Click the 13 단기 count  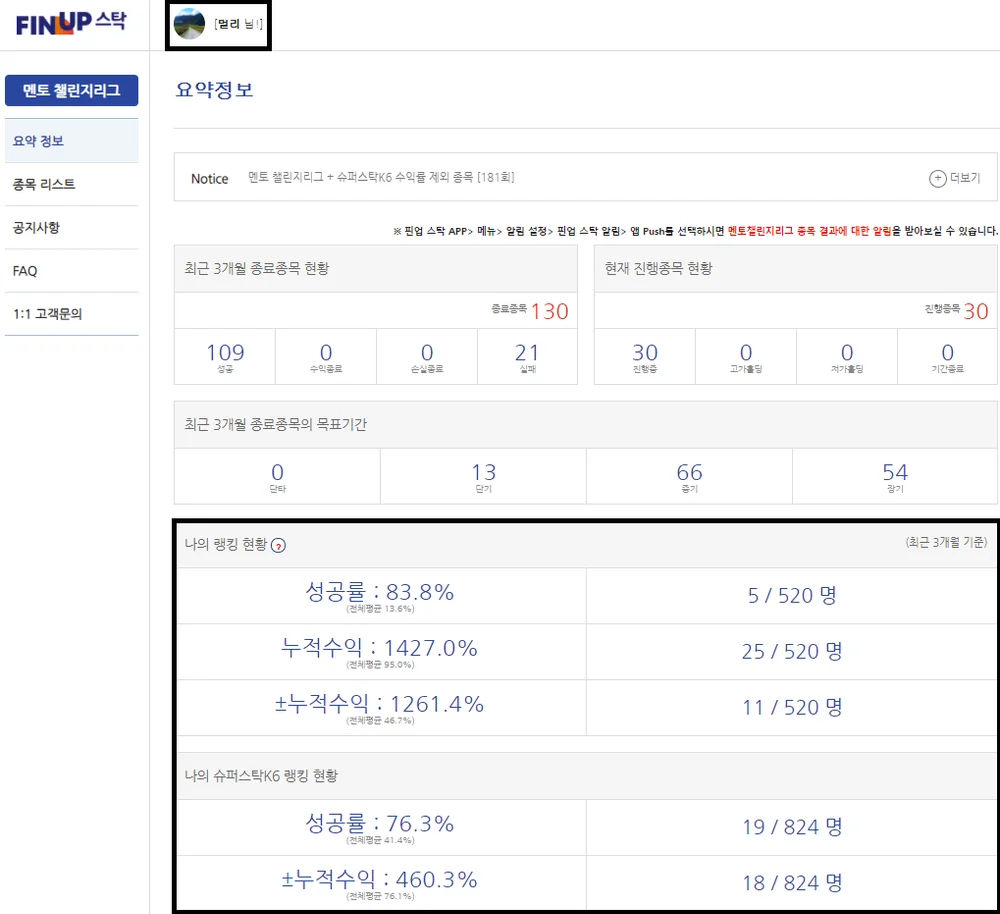click(483, 475)
